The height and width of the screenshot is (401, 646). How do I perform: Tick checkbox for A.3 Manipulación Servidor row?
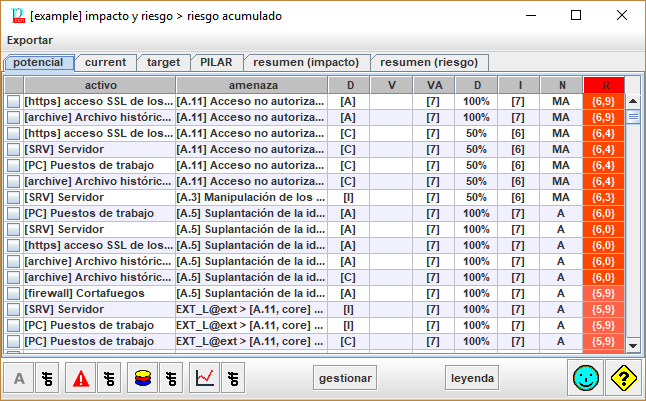(13, 198)
